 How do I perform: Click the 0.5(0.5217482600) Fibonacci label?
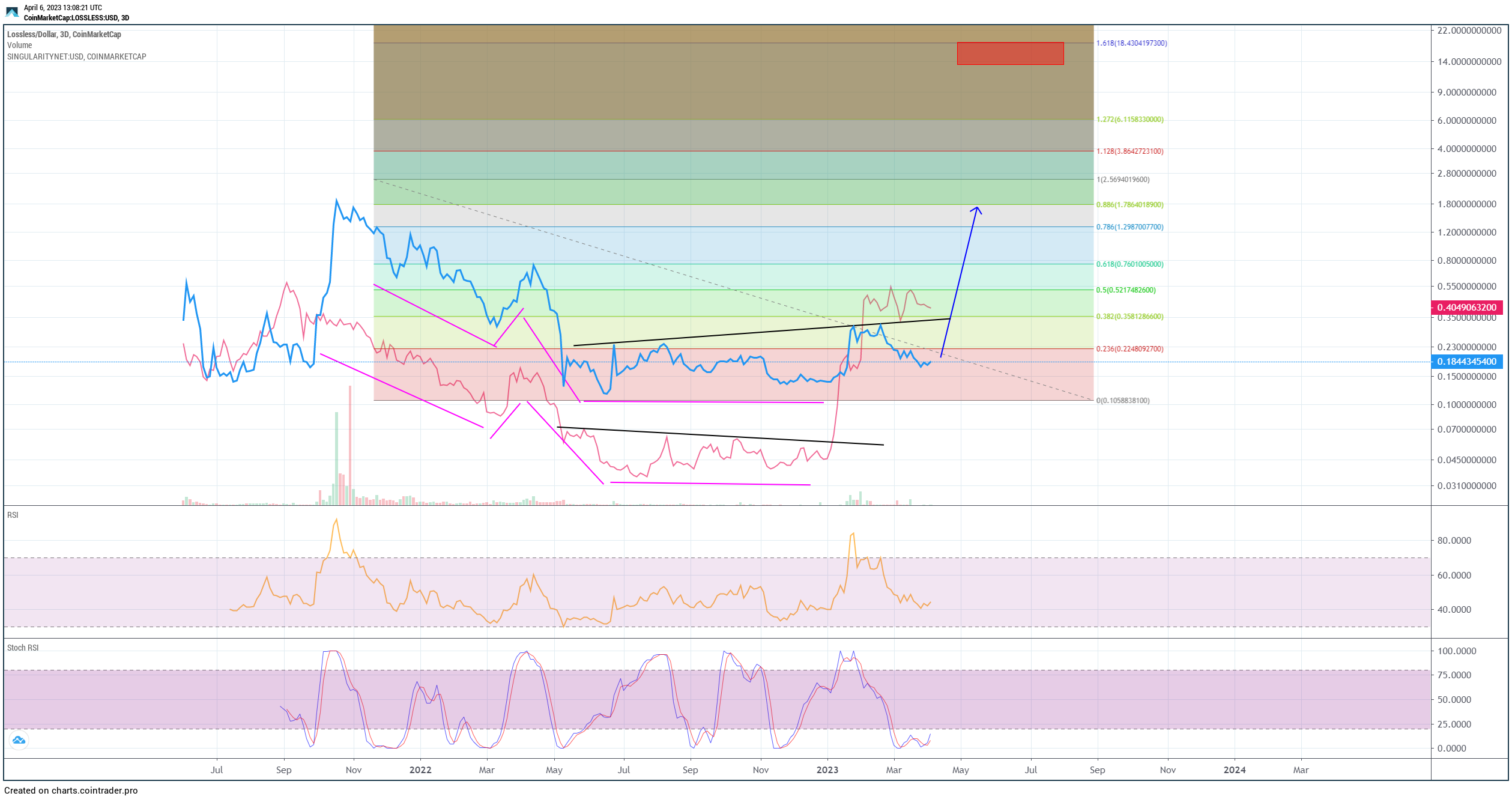pos(1125,290)
